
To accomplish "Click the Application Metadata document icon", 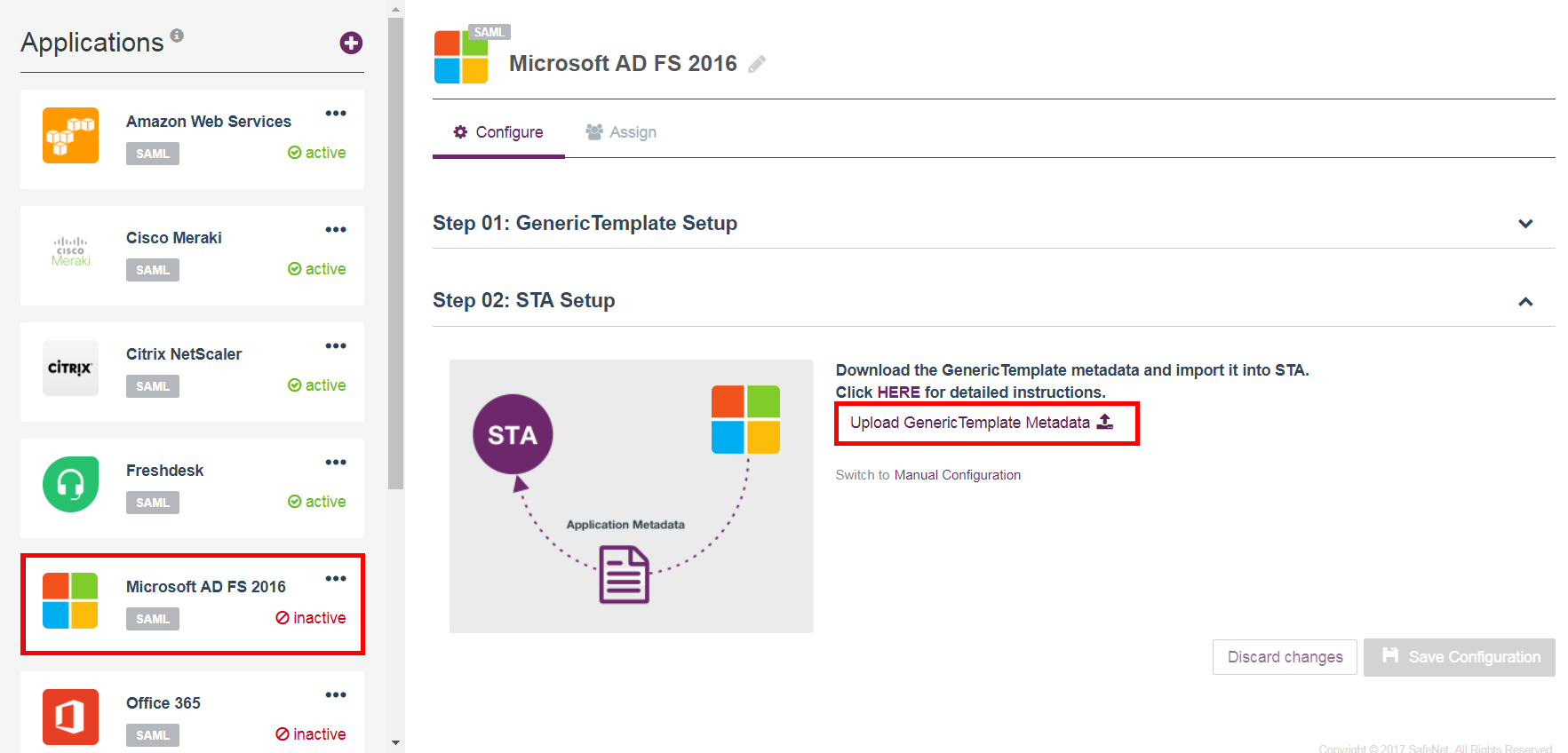I will [625, 575].
